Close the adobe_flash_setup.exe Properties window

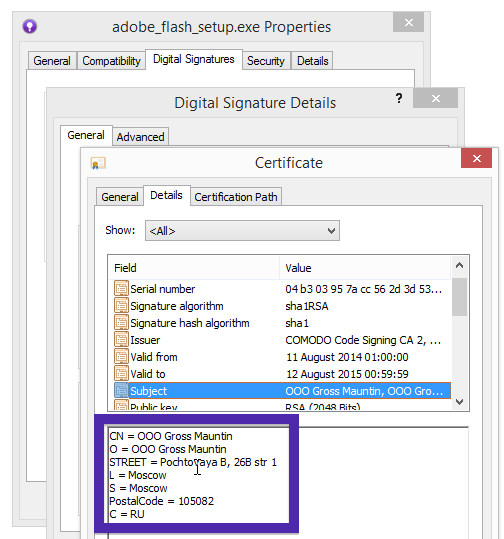[x=408, y=22]
